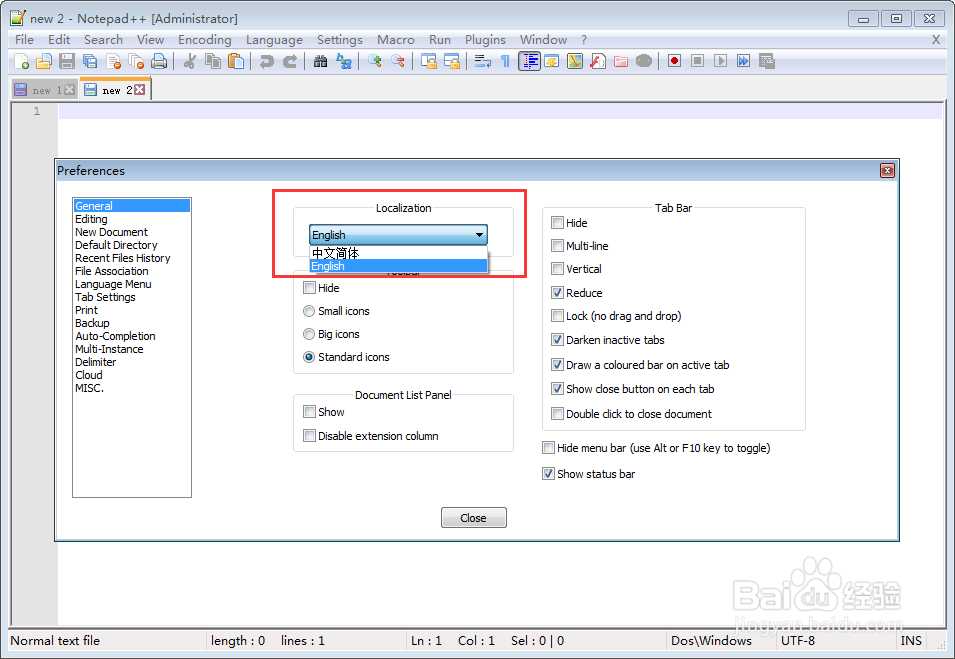The image size is (955, 659).
Task: Open the Localization language dropdown
Action: (x=398, y=234)
